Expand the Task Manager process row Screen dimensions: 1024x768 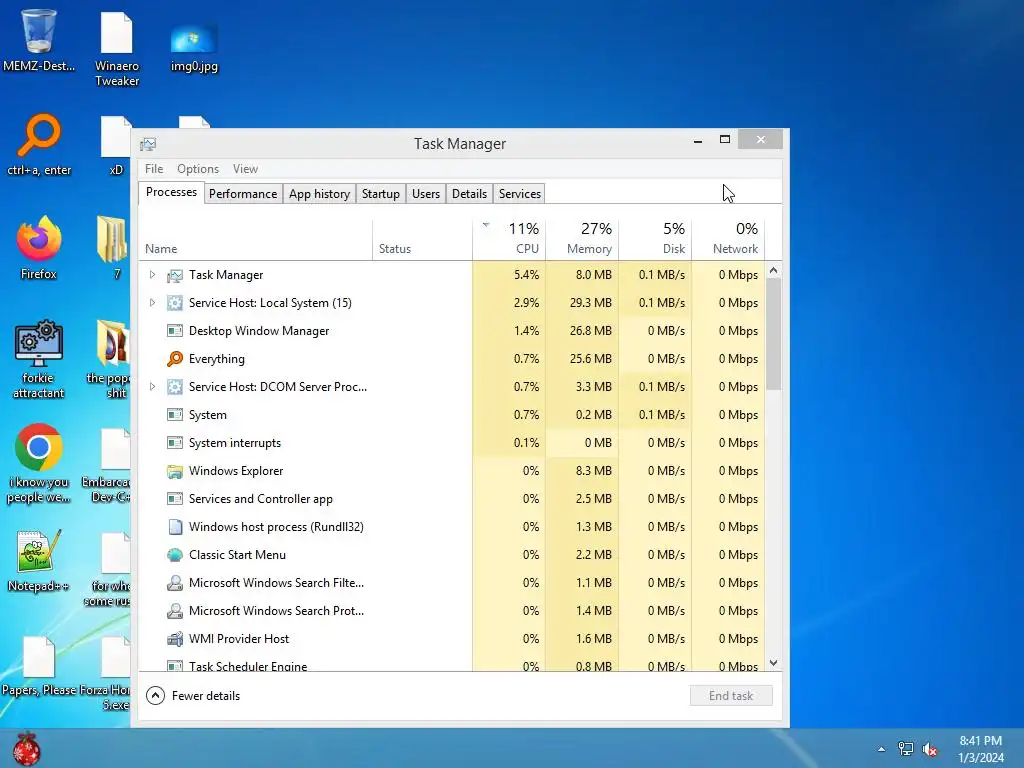152,275
